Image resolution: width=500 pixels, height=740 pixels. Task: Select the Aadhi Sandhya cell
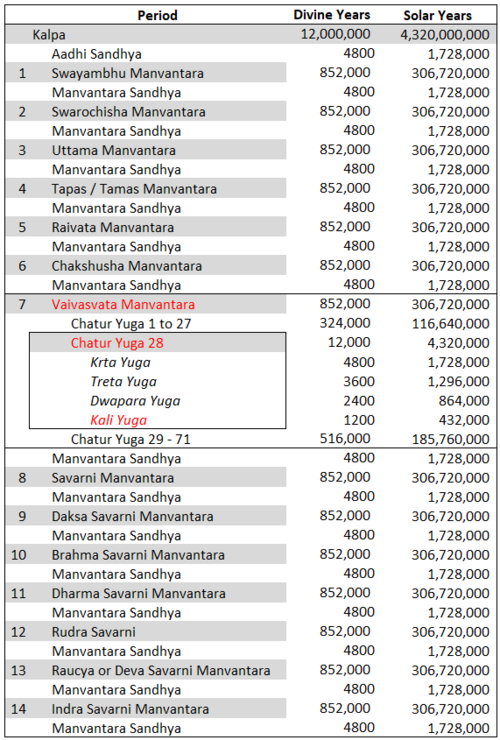(x=96, y=54)
